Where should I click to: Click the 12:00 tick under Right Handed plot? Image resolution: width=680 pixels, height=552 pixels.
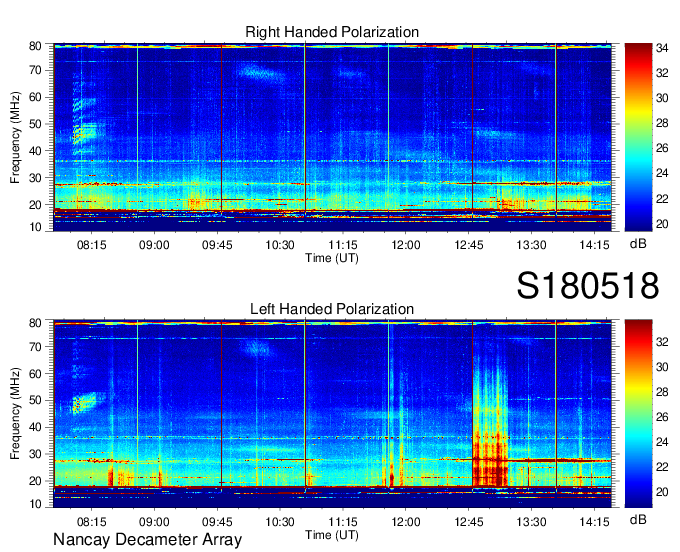click(405, 245)
